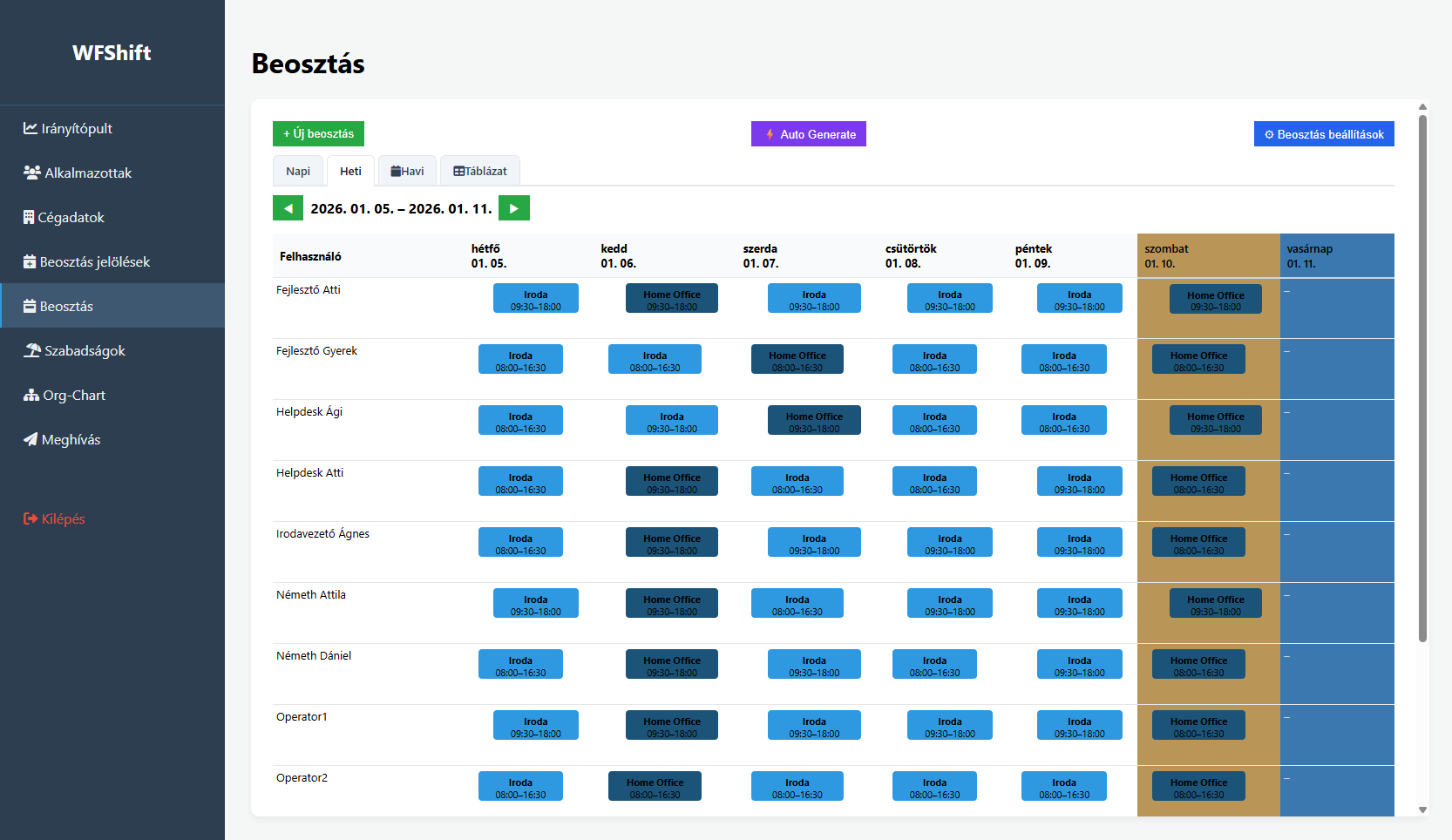The height and width of the screenshot is (840, 1452).
Task: Click the Cégadatok building icon
Action: click(29, 217)
